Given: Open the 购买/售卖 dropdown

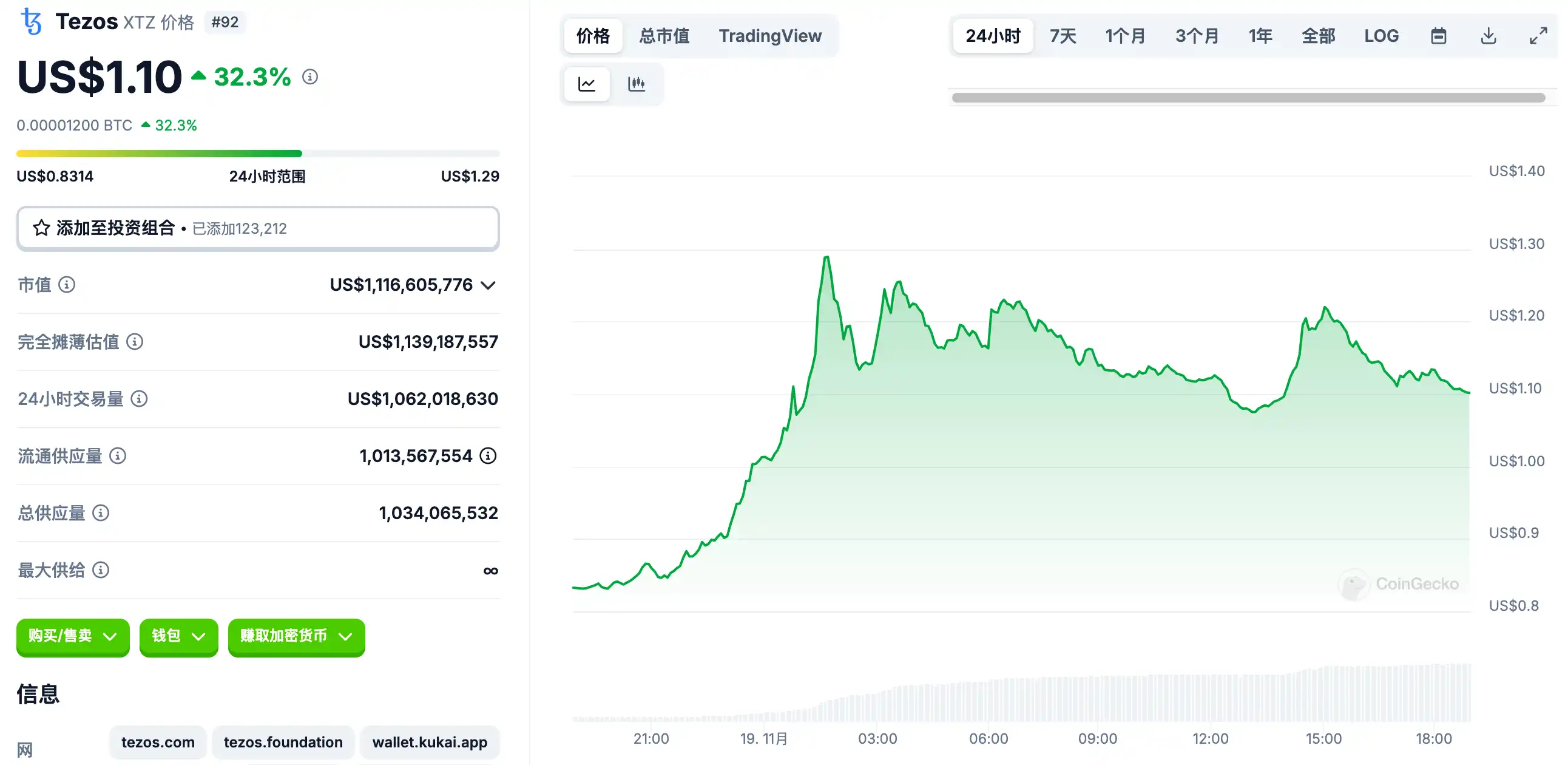Looking at the screenshot, I should [72, 636].
